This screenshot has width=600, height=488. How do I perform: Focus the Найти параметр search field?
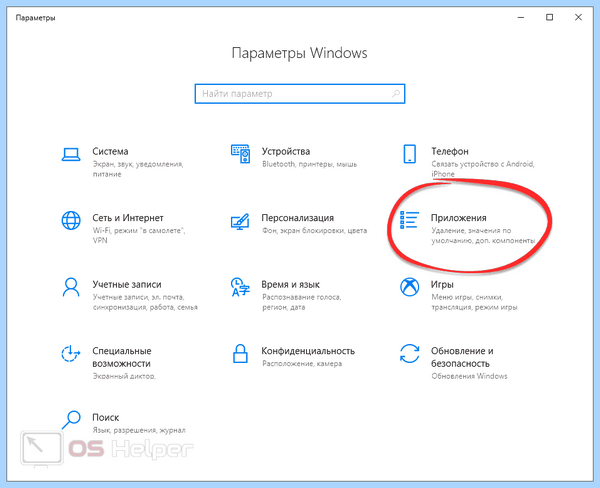[300, 94]
